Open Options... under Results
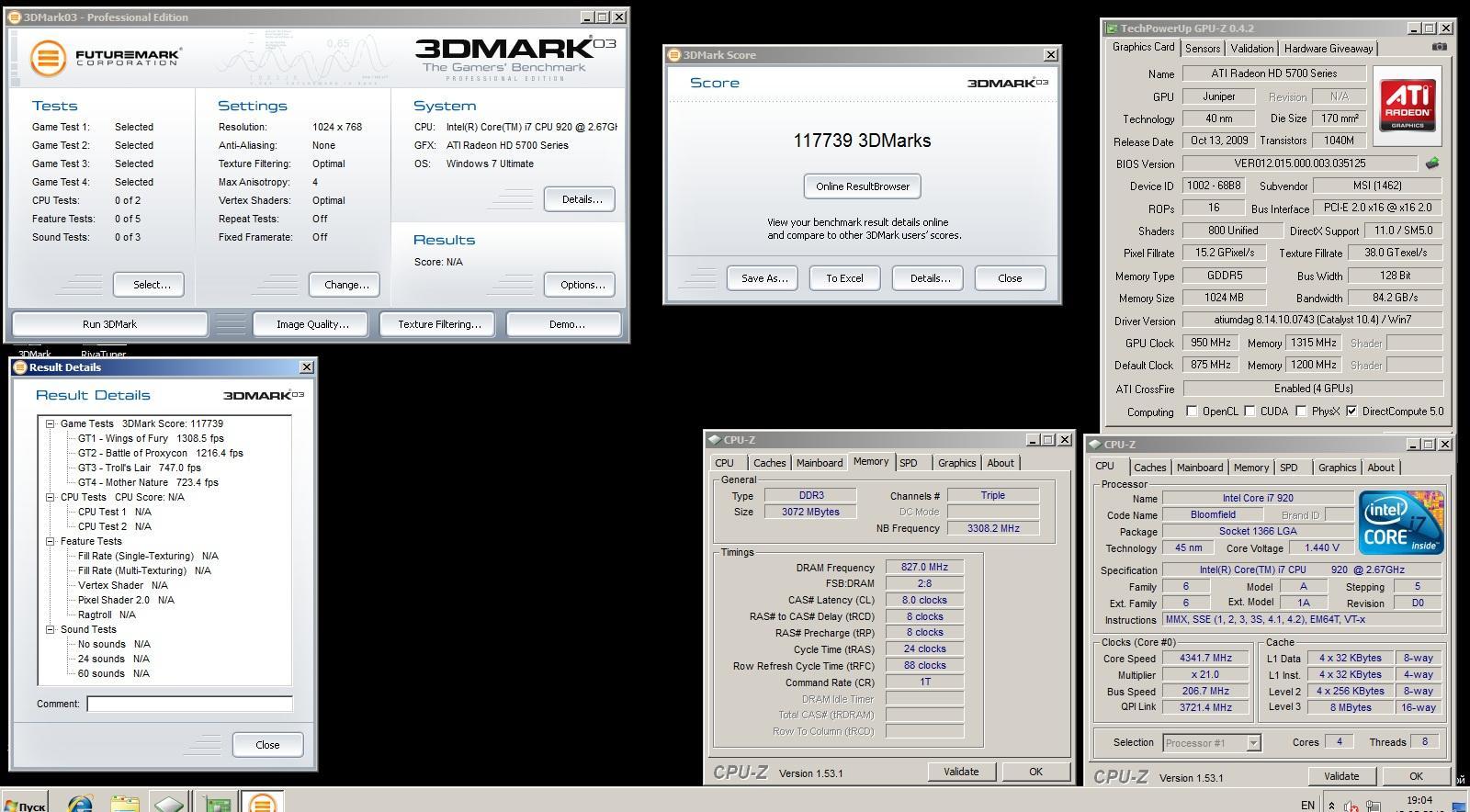 coord(580,285)
